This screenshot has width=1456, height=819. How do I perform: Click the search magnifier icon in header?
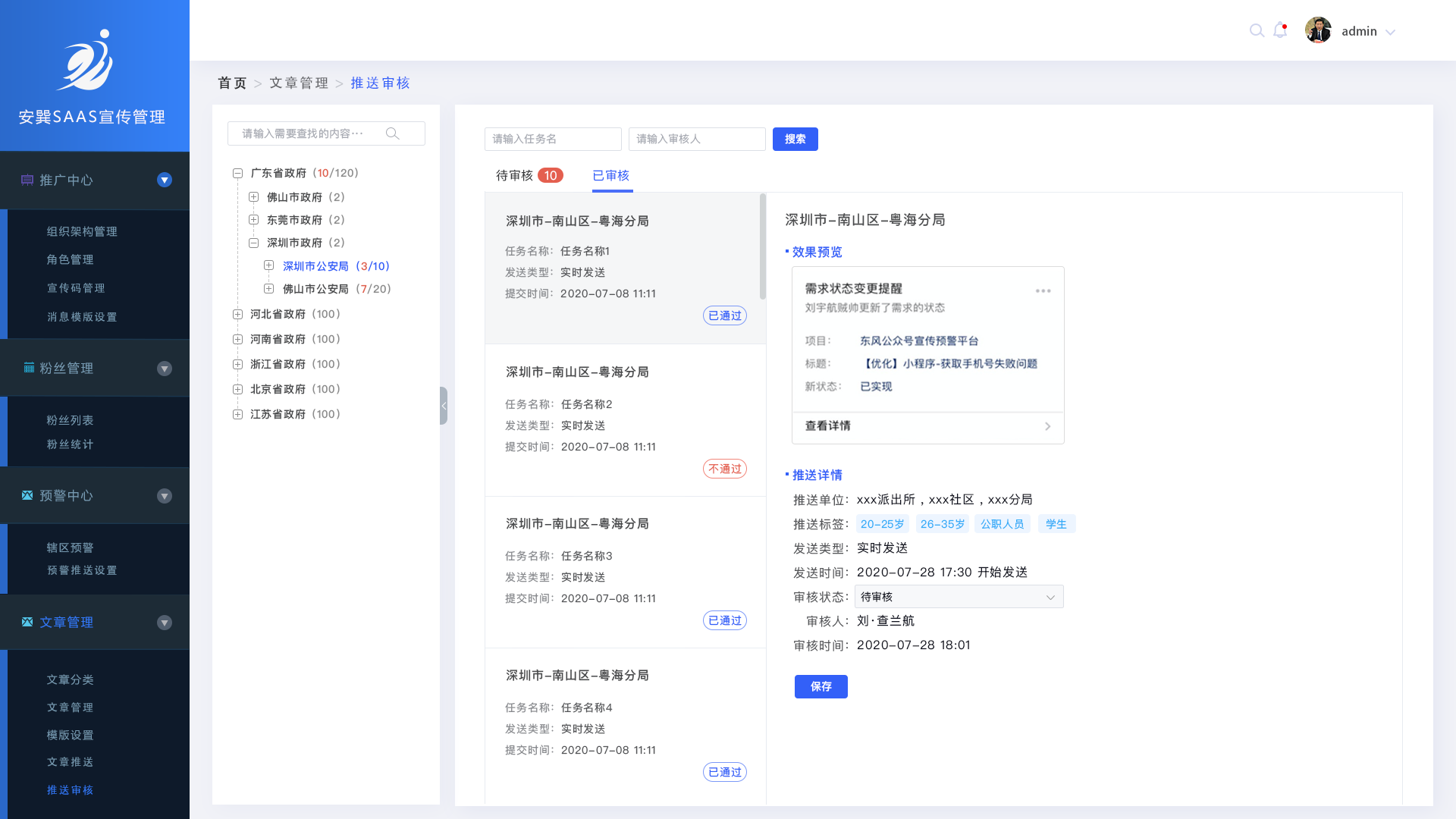pos(1257,31)
